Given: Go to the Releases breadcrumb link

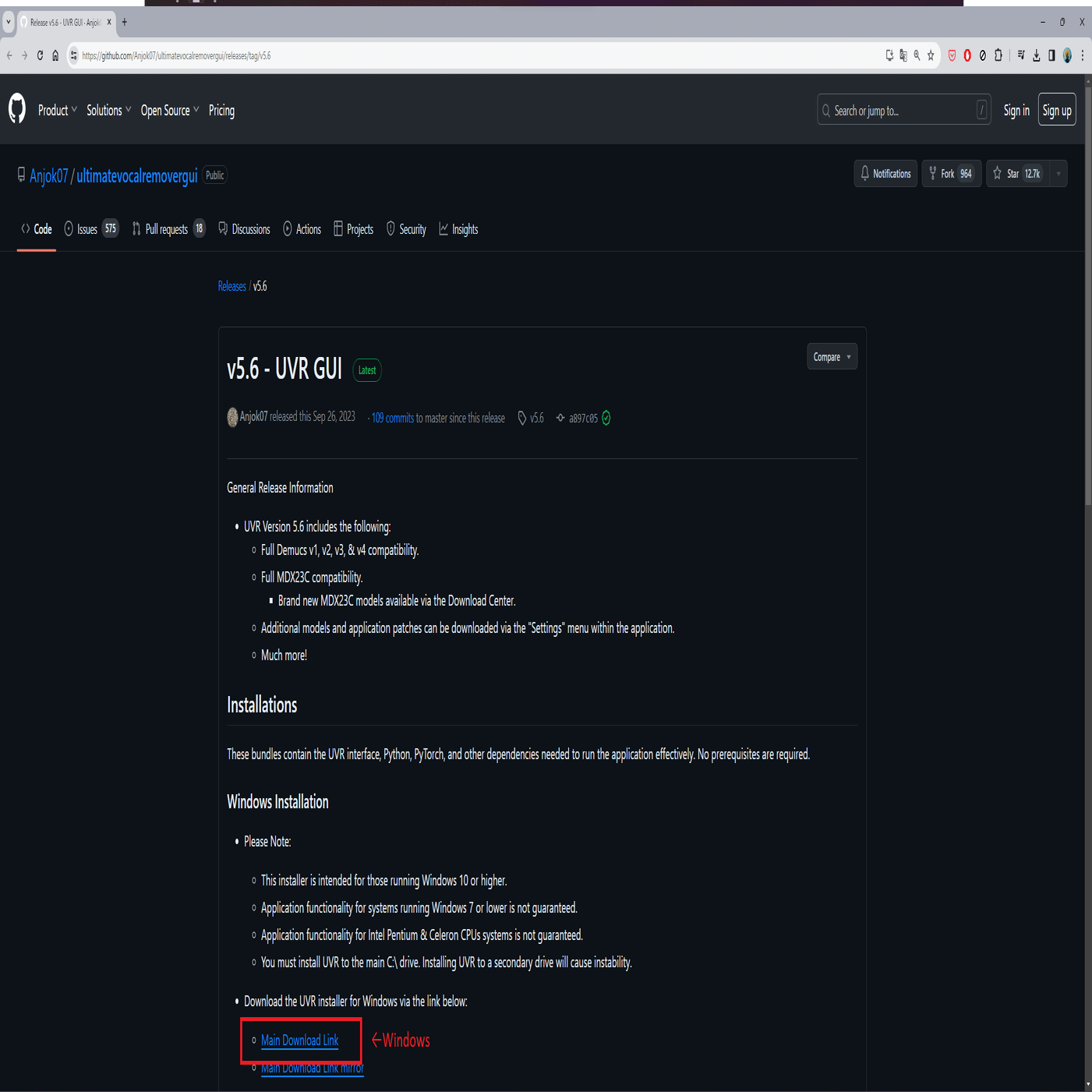Looking at the screenshot, I should [x=231, y=286].
